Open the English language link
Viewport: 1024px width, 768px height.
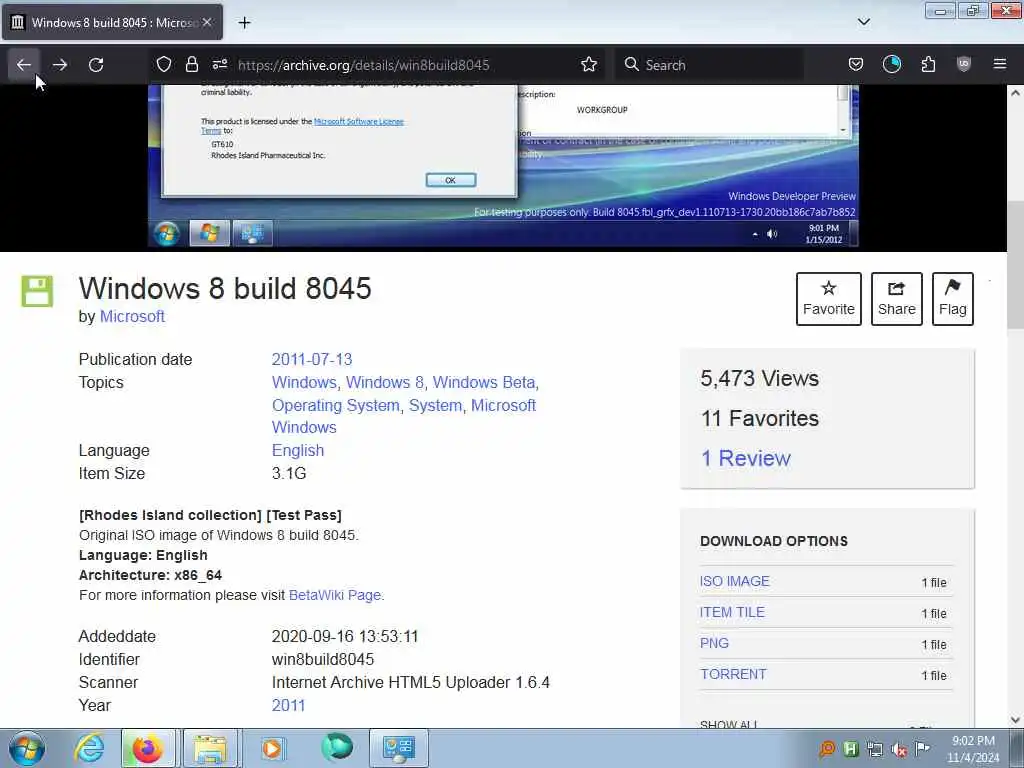[298, 451]
